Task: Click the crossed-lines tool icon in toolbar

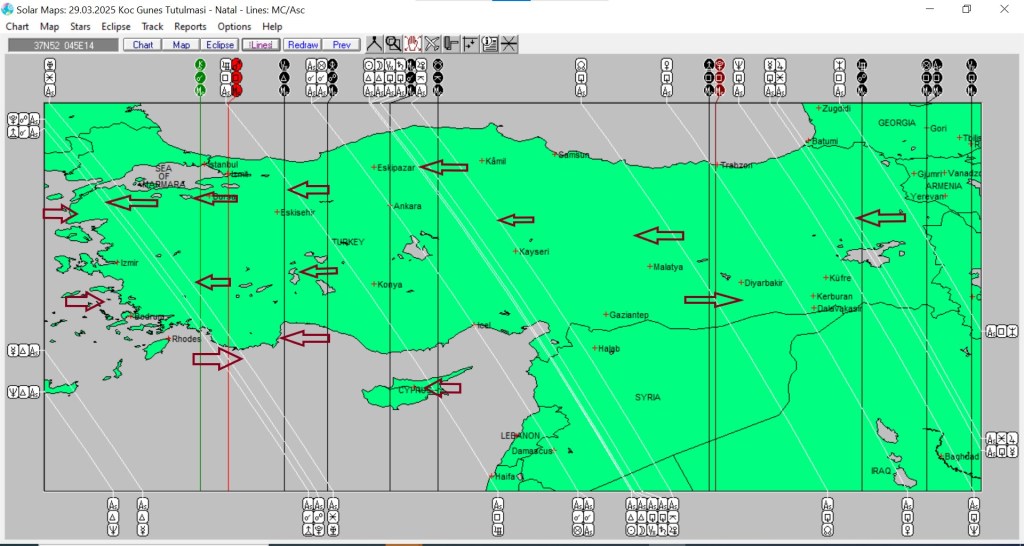Action: tap(432, 44)
